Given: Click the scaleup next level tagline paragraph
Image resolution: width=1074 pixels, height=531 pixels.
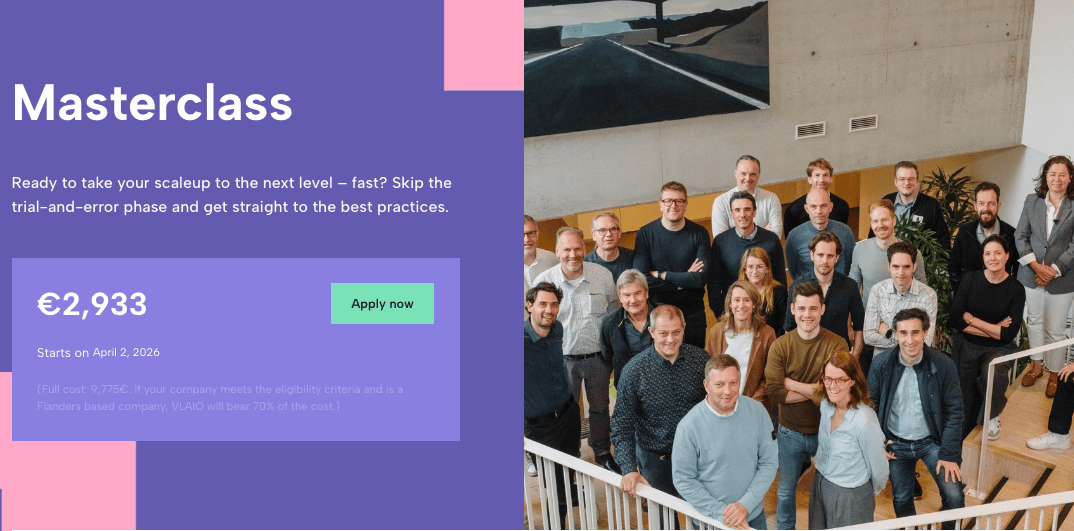Looking at the screenshot, I should [232, 195].
